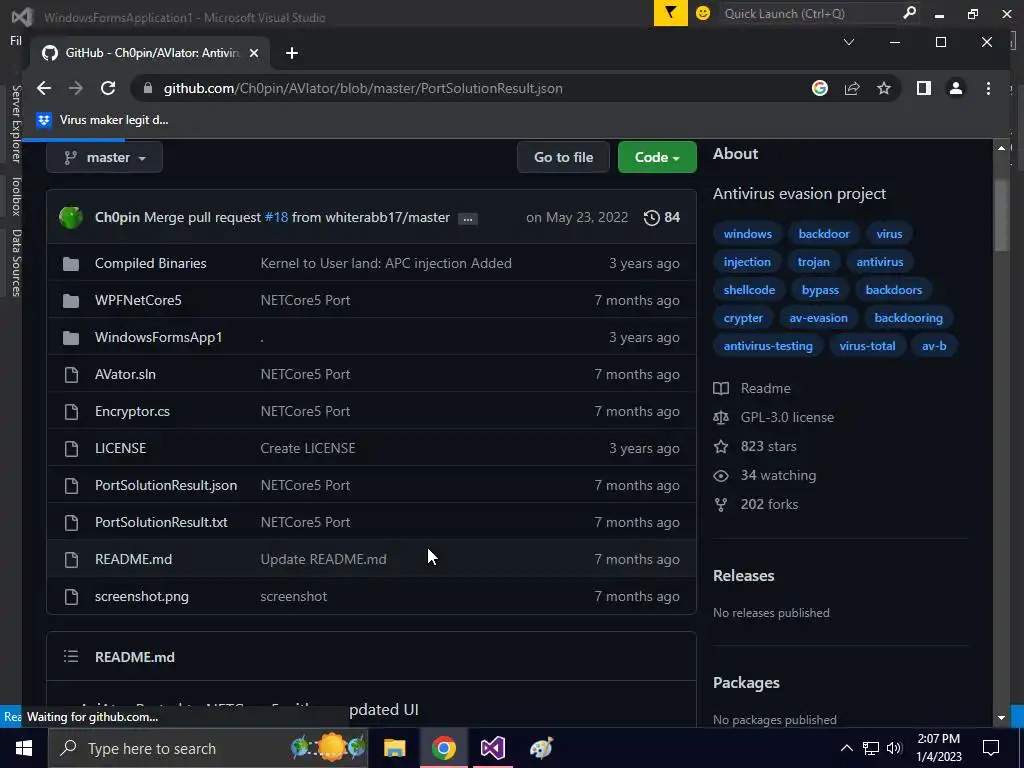Screen dimensions: 1024x768
Task: Reload the GitHub page
Action: pos(108,88)
